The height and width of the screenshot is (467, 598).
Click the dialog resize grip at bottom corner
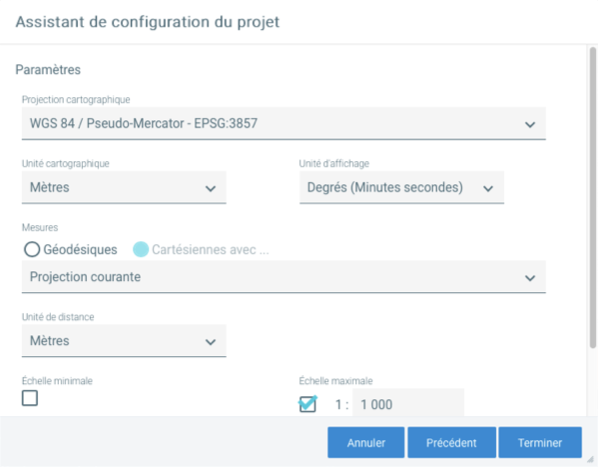pyautogui.click(x=590, y=460)
